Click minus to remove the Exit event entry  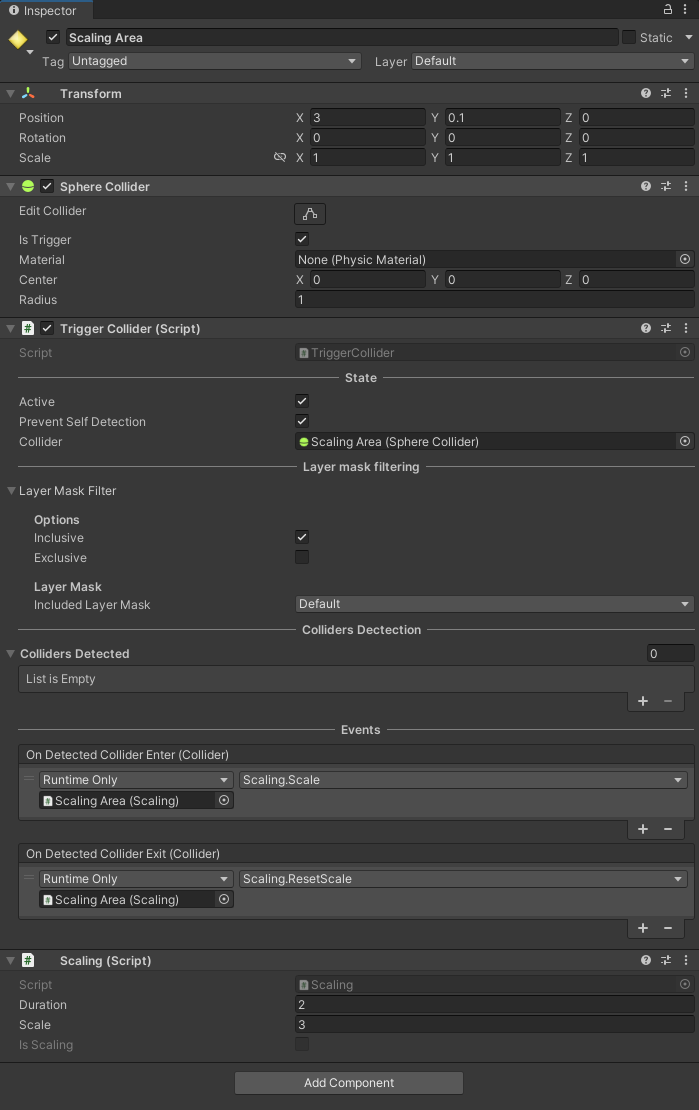[x=666, y=928]
